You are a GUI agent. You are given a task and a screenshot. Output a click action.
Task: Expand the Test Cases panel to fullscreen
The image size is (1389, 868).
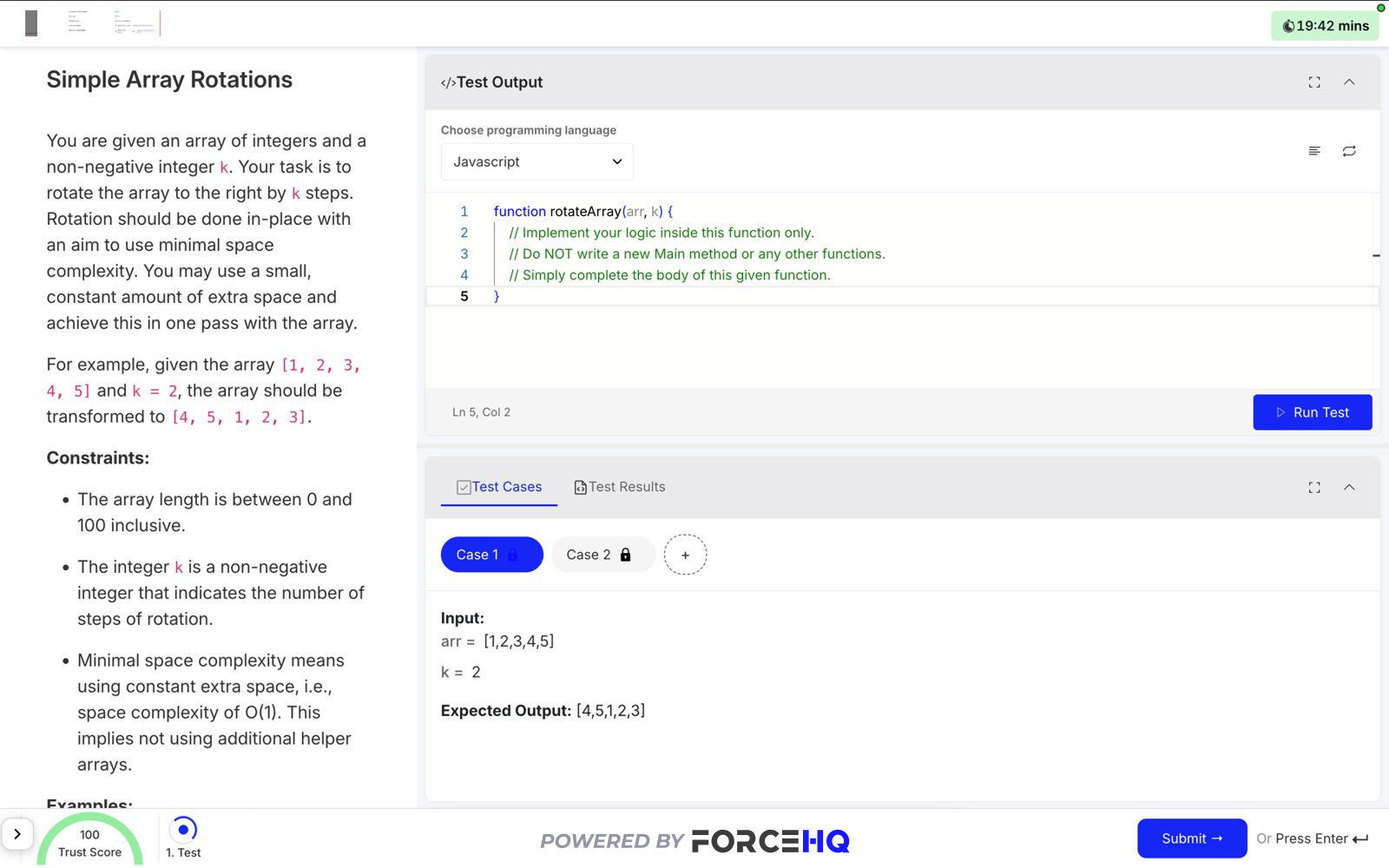[x=1314, y=488]
